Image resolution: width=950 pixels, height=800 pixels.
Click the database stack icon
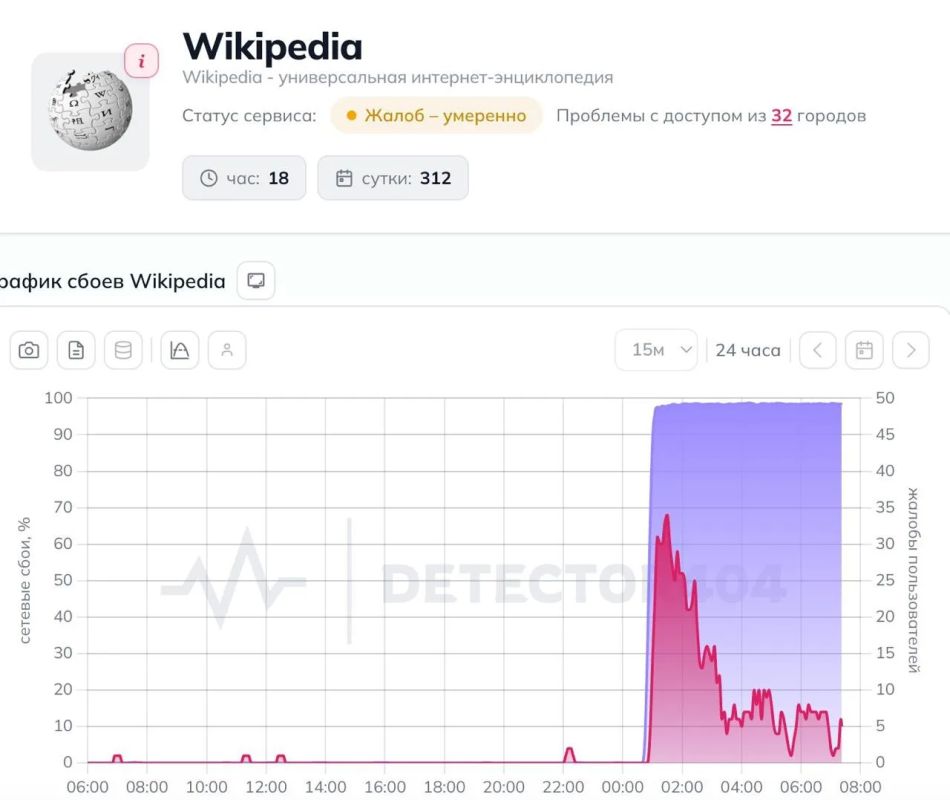123,350
